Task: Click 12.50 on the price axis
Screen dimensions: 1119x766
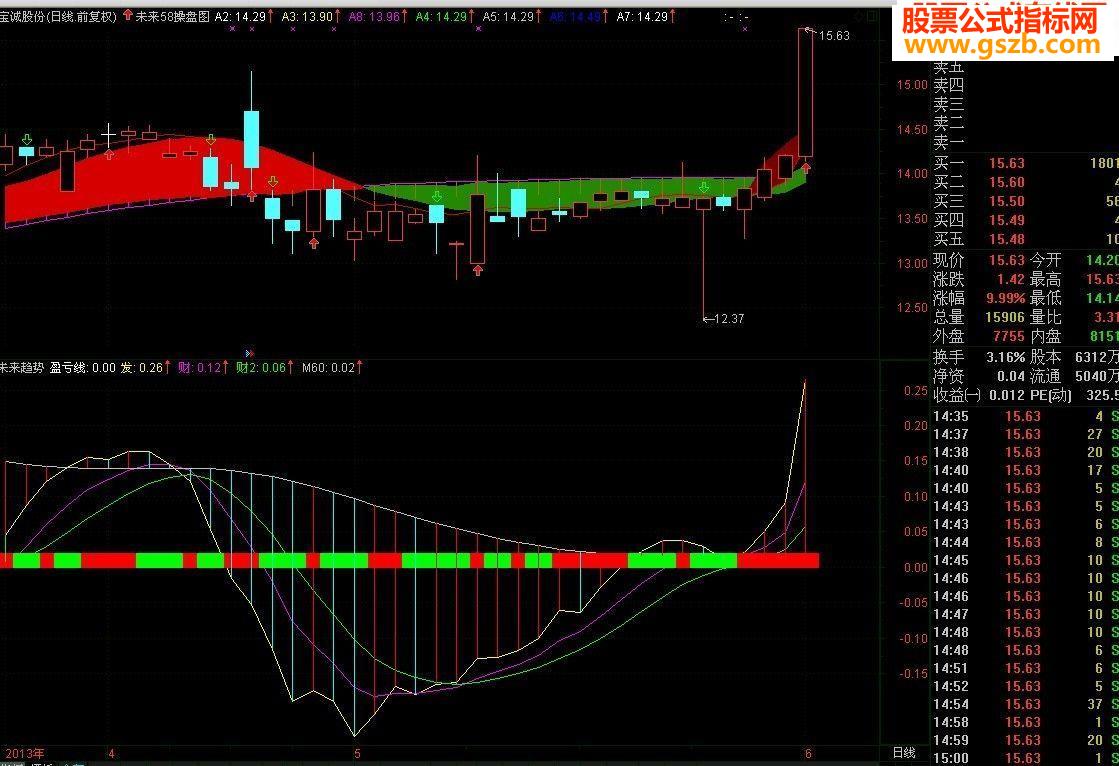Action: [x=911, y=308]
